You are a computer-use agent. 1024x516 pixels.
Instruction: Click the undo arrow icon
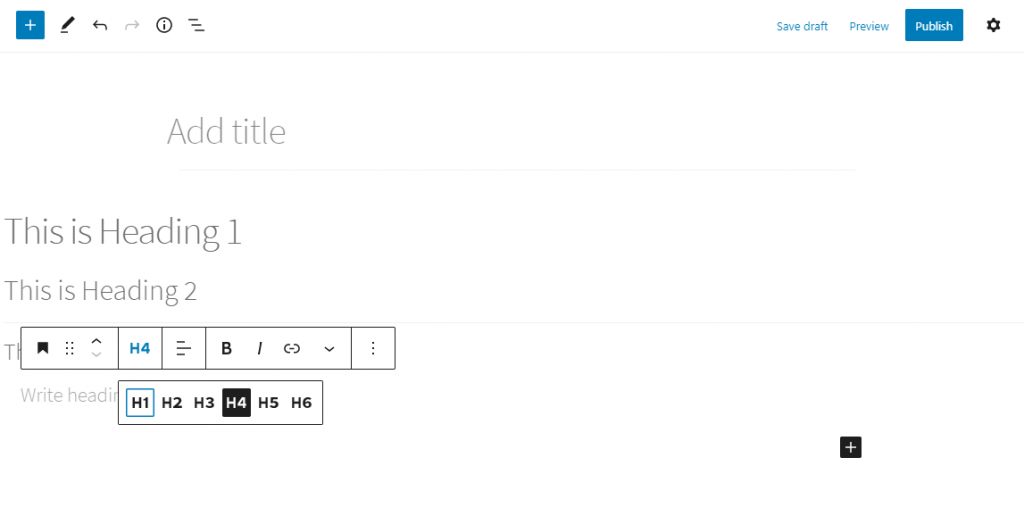click(100, 25)
